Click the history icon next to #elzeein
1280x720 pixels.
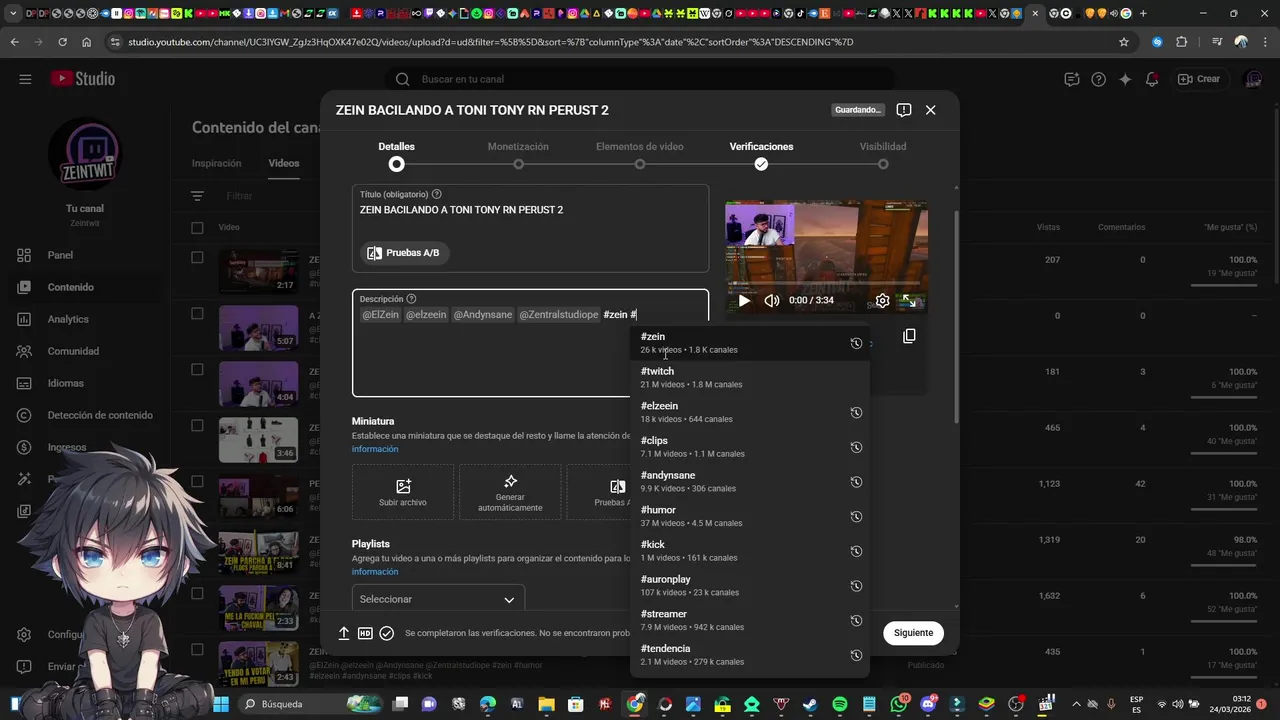pos(856,412)
